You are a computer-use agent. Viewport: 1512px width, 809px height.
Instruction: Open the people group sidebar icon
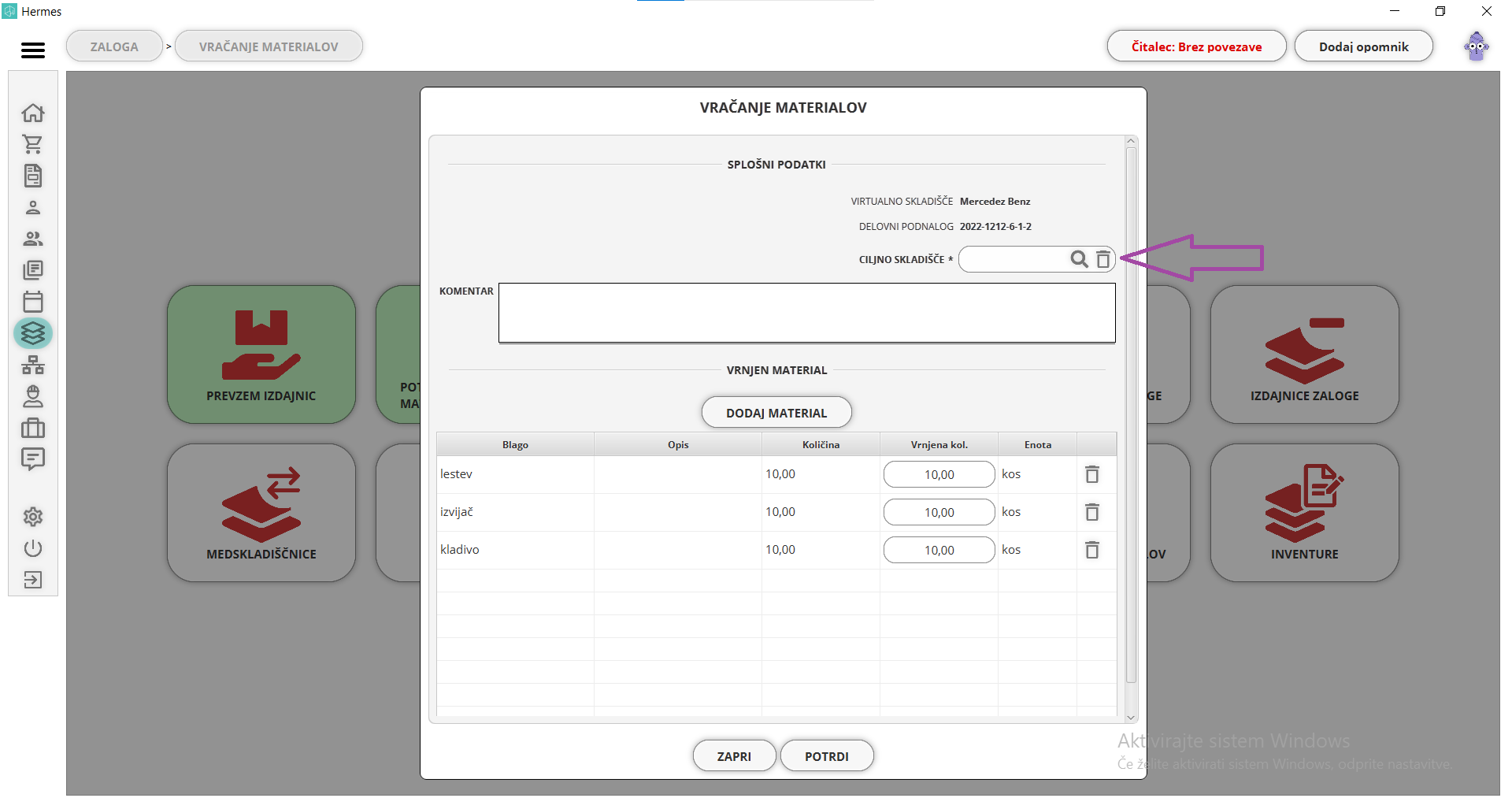[x=33, y=239]
